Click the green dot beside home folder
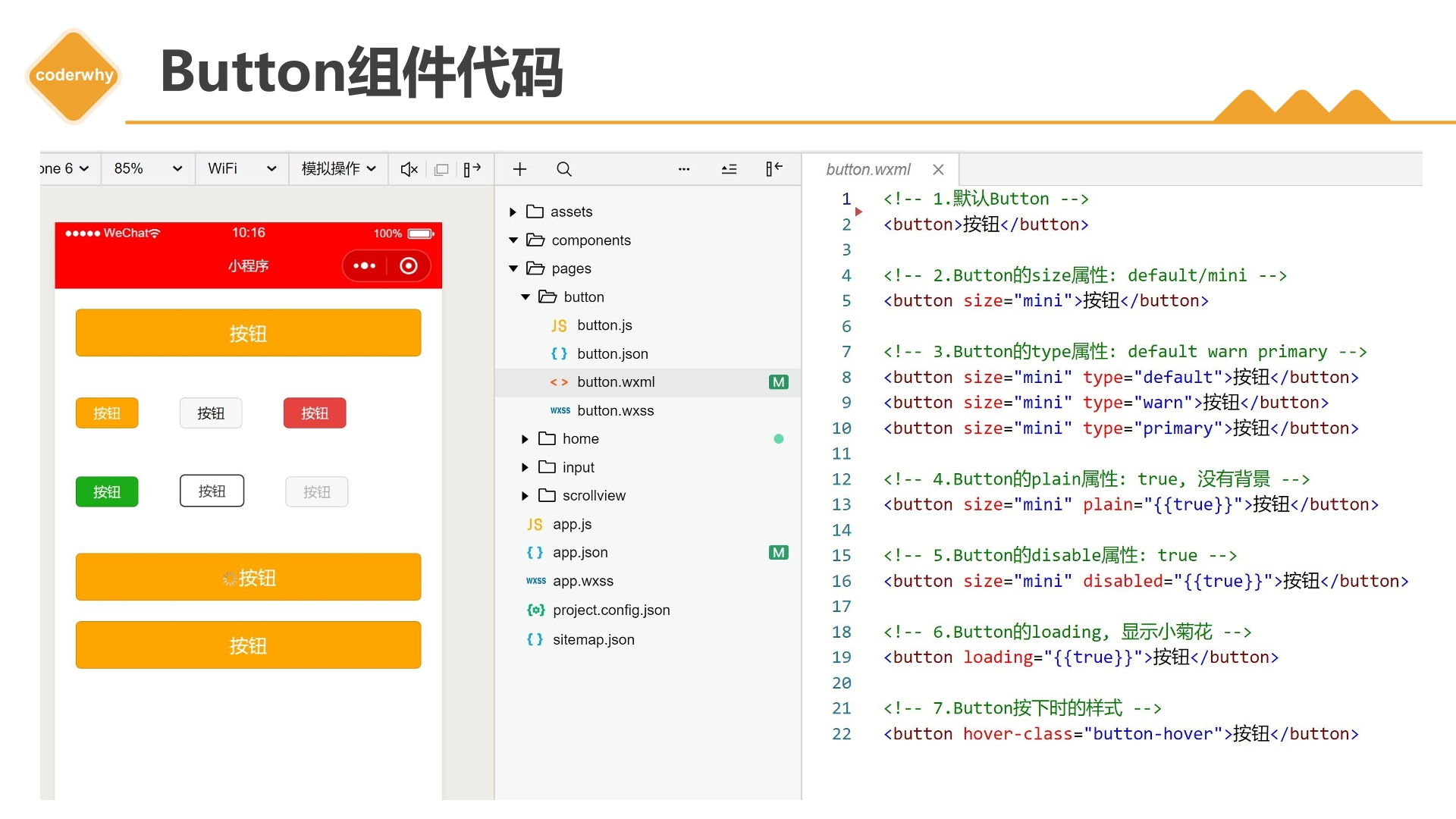The image size is (1456, 819). 778,439
